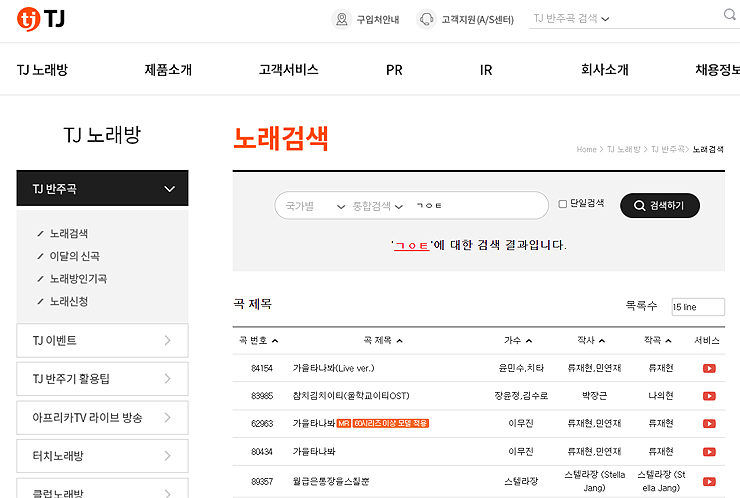
Task: Open the IR main menu
Action: pos(486,70)
